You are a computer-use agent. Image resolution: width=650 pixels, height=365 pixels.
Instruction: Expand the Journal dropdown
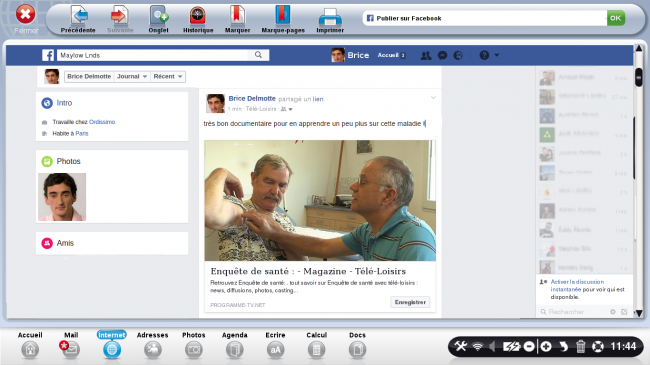[x=132, y=76]
